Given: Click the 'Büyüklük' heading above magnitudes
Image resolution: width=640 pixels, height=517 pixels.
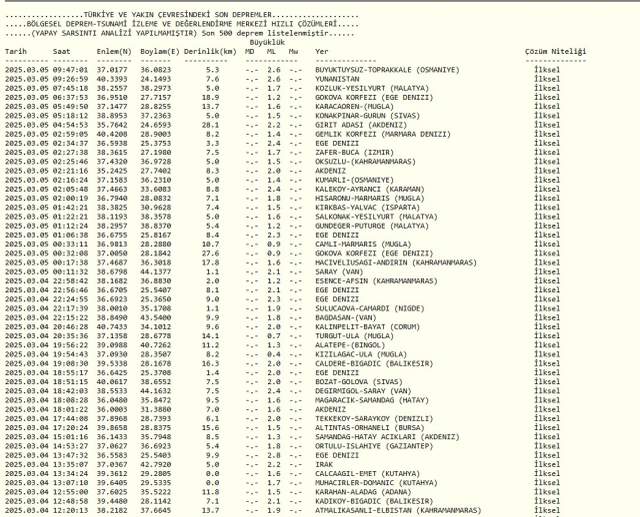Looking at the screenshot, I should point(267,42).
